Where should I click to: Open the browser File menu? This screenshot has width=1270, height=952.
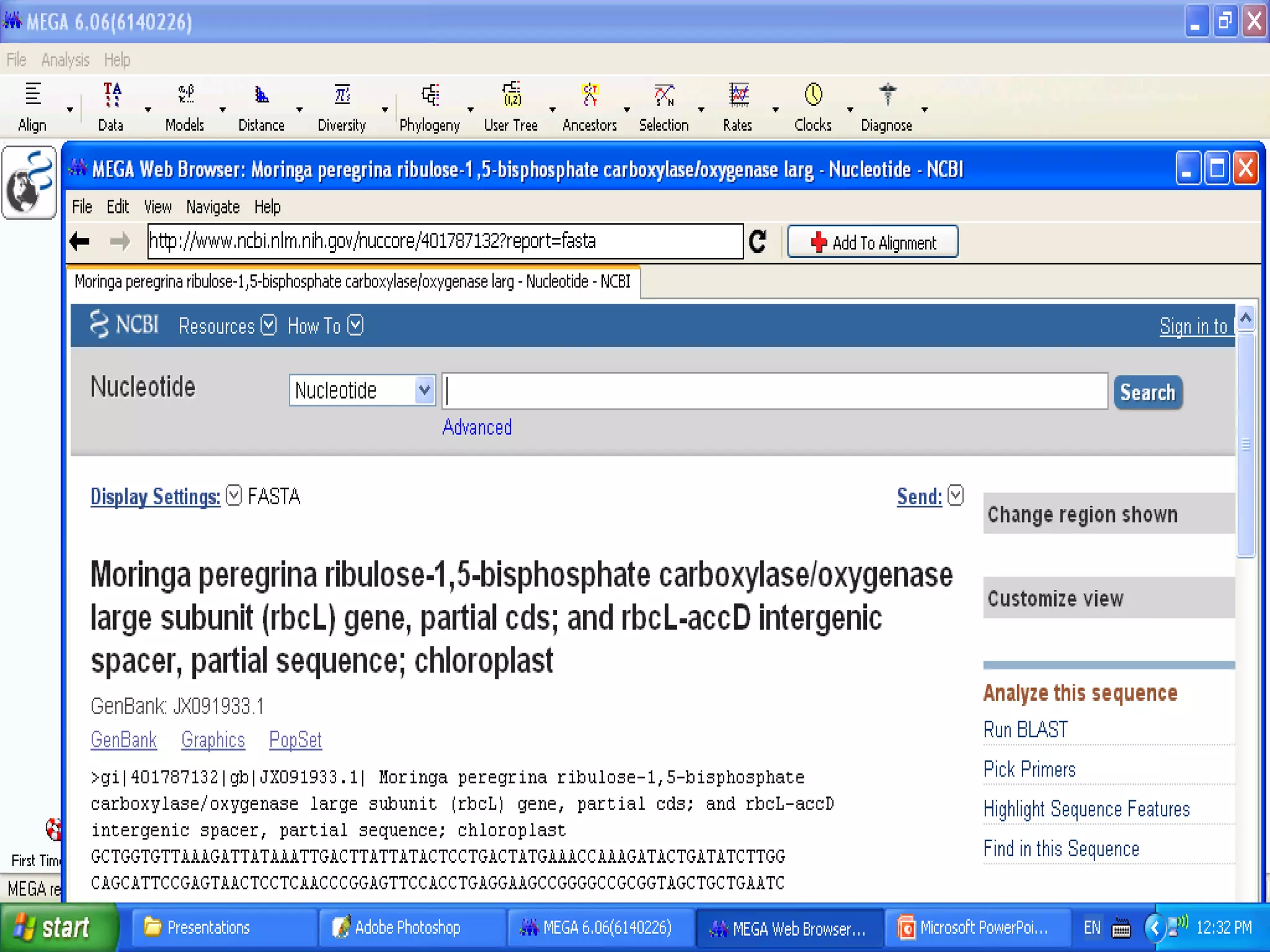pyautogui.click(x=82, y=206)
